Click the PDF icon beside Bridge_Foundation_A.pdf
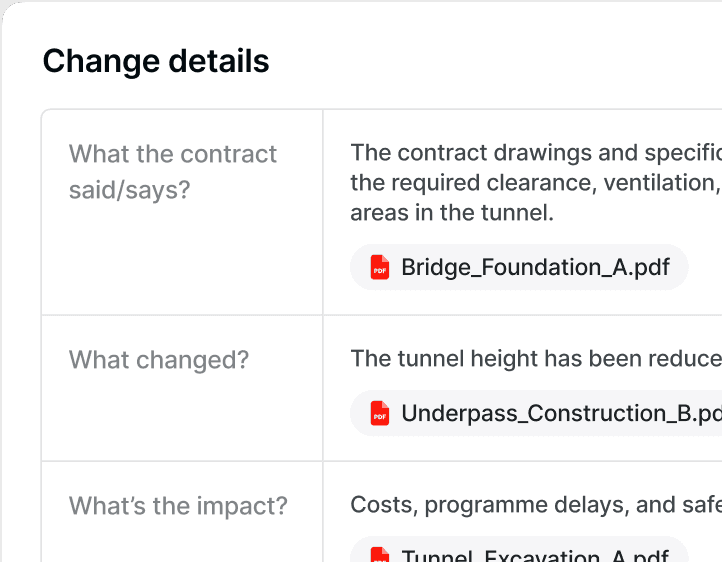 [379, 267]
